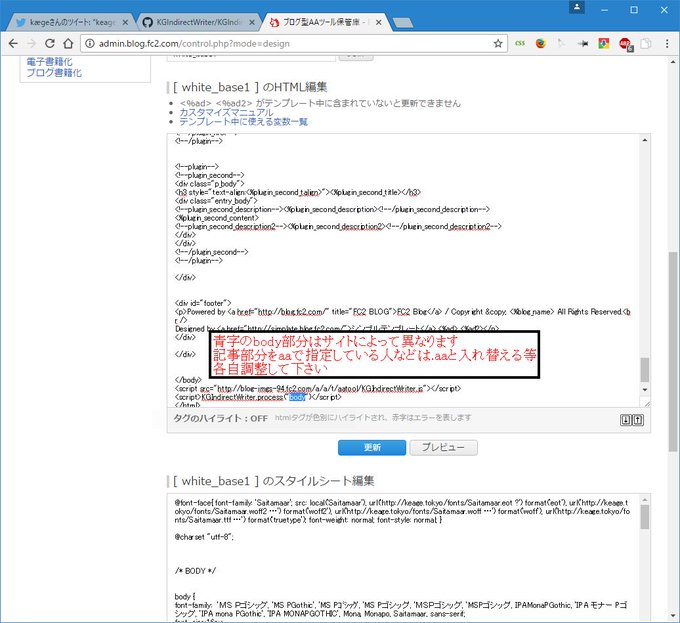This screenshot has width=680, height=623.
Task: Click the [ white_base1 ] のスタイルシート編集 heading
Action: (273, 481)
